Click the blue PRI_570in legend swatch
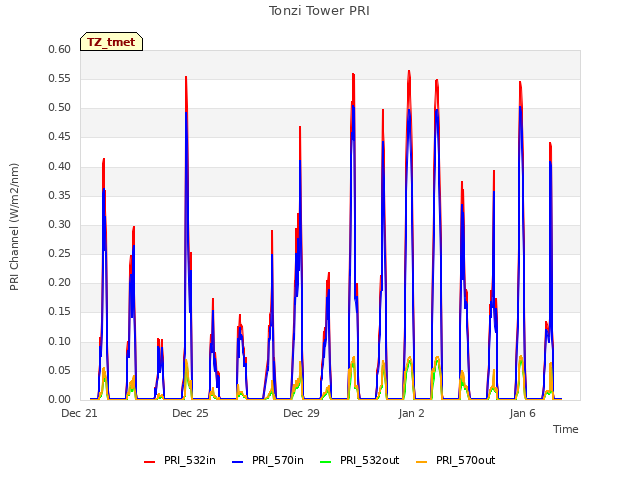Viewport: 640px width, 480px height. pos(238,461)
